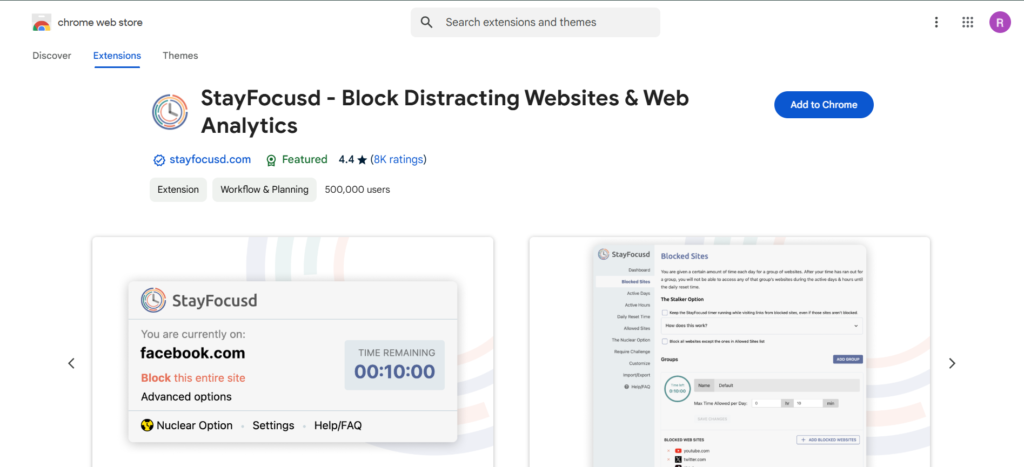Screen dimensions: 1024x467
Task: Focus the Search extensions and themes field
Action: pos(536,22)
